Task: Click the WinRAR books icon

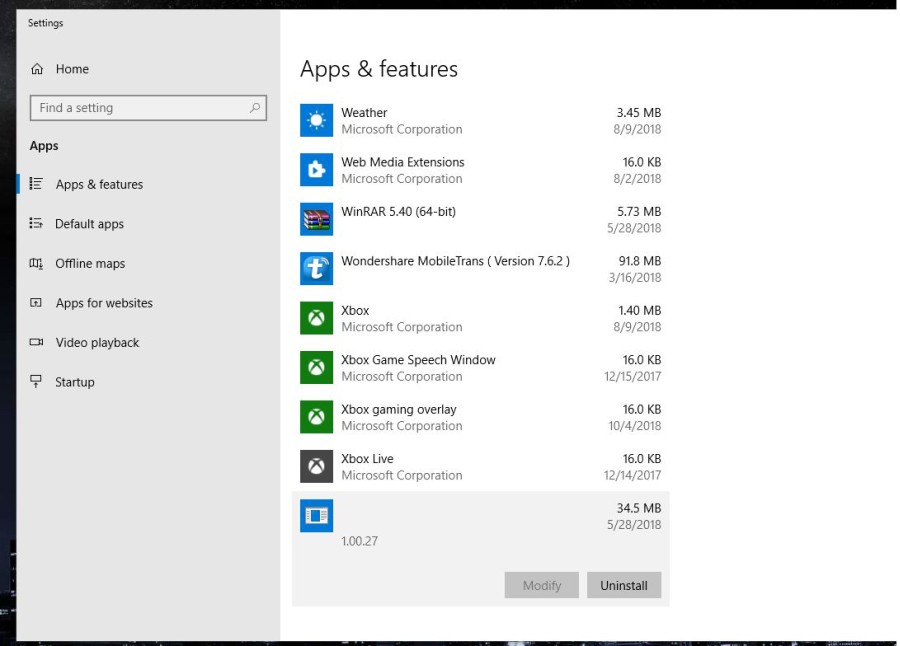Action: 316,219
